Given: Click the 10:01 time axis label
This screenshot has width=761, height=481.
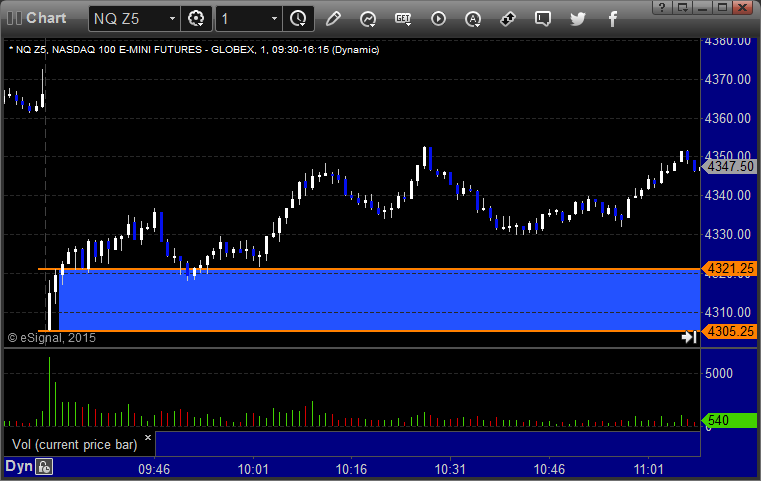Looking at the screenshot, I should pyautogui.click(x=253, y=469).
